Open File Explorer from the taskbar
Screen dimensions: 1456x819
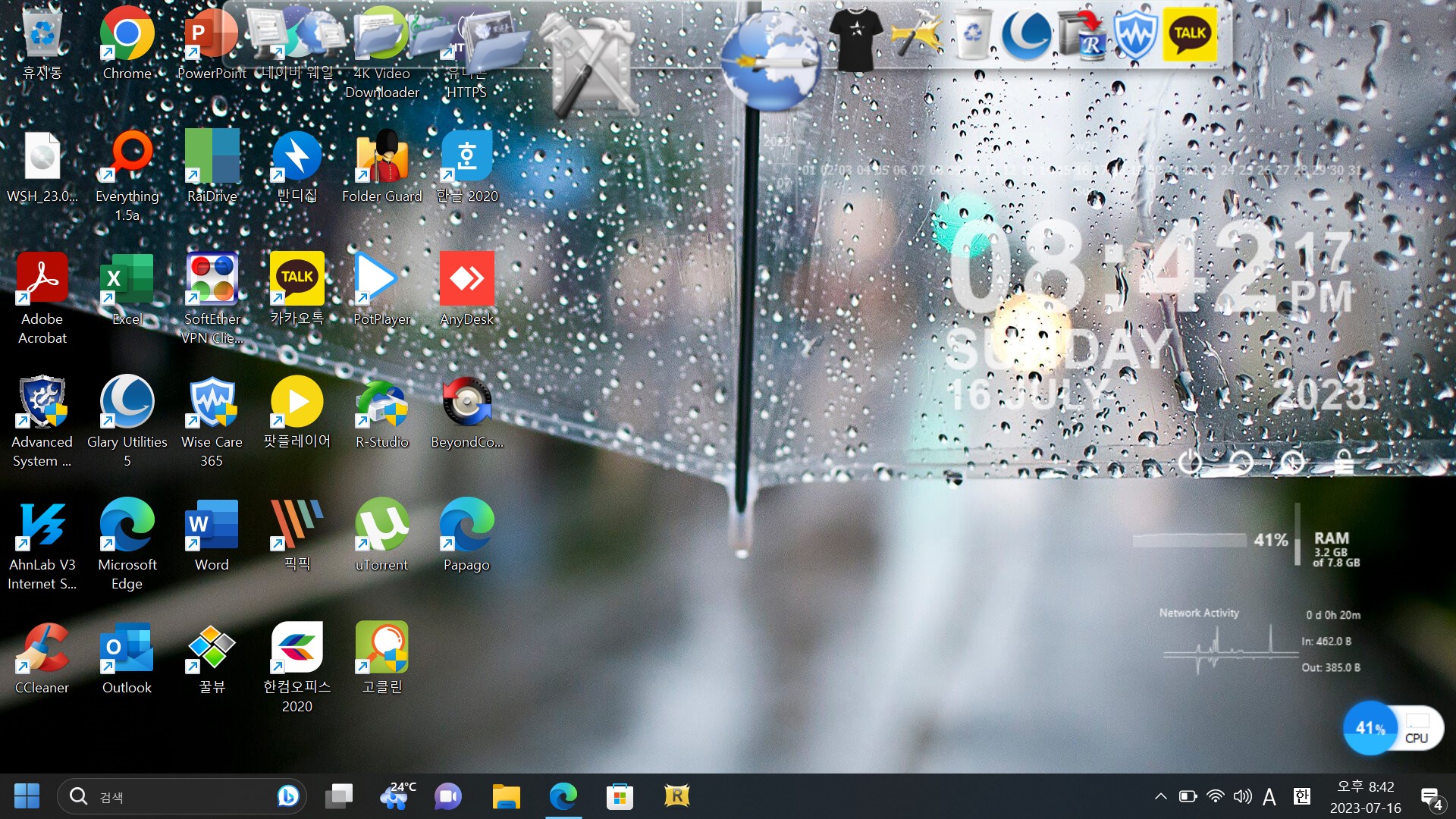(x=506, y=796)
